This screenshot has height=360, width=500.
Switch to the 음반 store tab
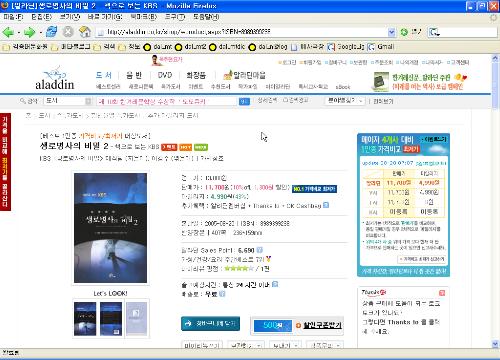(134, 75)
